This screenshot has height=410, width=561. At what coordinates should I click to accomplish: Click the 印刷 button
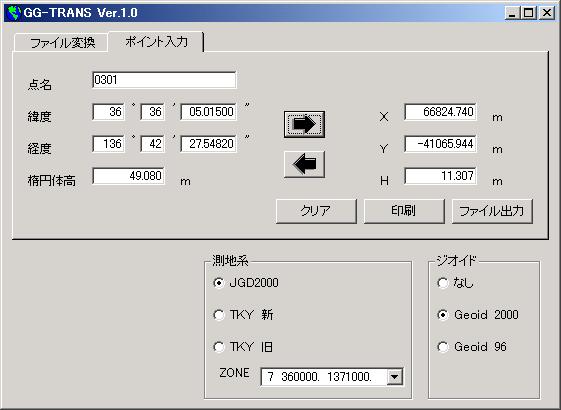click(x=404, y=211)
